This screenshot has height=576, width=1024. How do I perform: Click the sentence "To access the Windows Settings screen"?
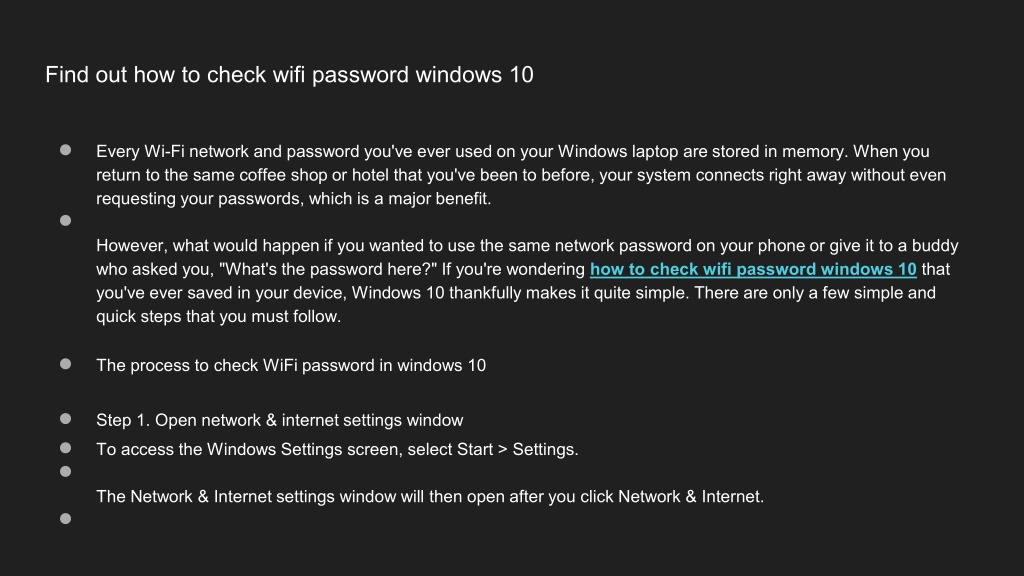pyautogui.click(x=337, y=449)
